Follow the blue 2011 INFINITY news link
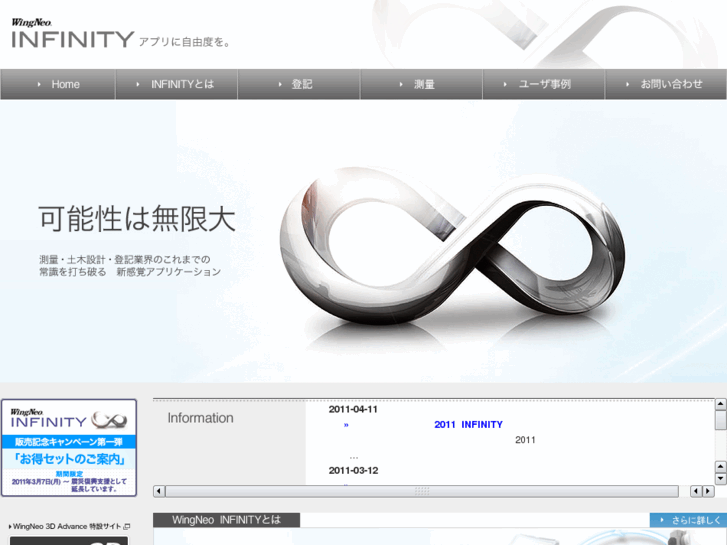The height and width of the screenshot is (545, 727). tap(468, 424)
